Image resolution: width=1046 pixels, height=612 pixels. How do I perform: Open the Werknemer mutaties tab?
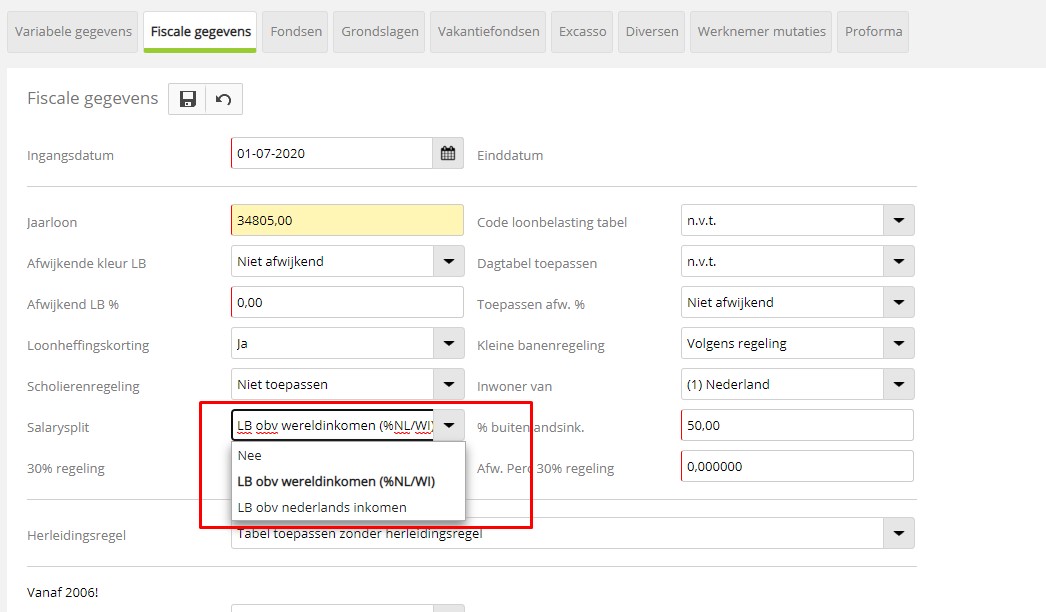762,31
